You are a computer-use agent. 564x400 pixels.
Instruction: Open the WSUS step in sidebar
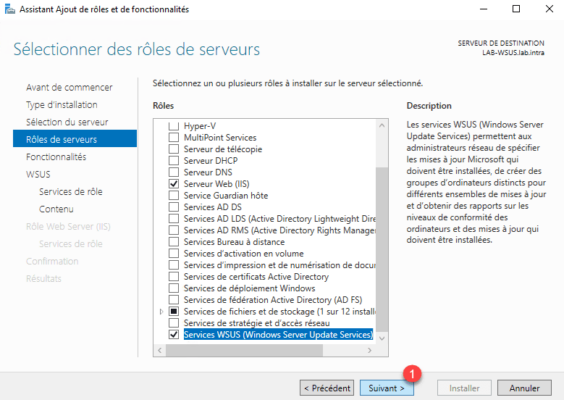38,174
